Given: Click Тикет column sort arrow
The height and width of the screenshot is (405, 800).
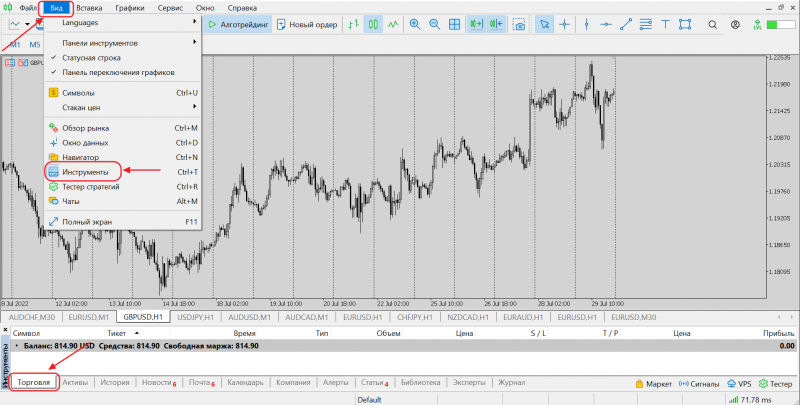Looking at the screenshot, I should tap(137, 333).
